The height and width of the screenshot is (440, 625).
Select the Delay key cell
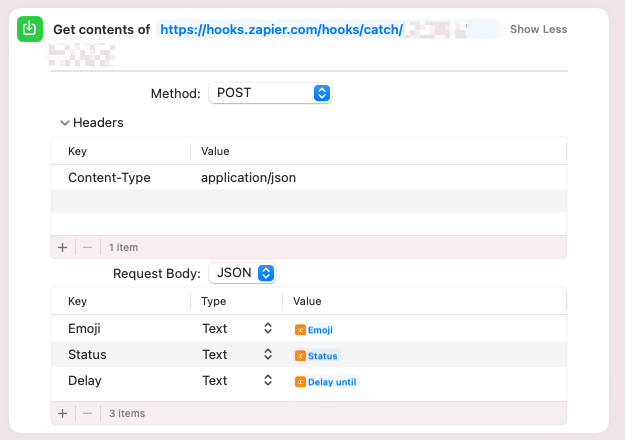coord(85,381)
